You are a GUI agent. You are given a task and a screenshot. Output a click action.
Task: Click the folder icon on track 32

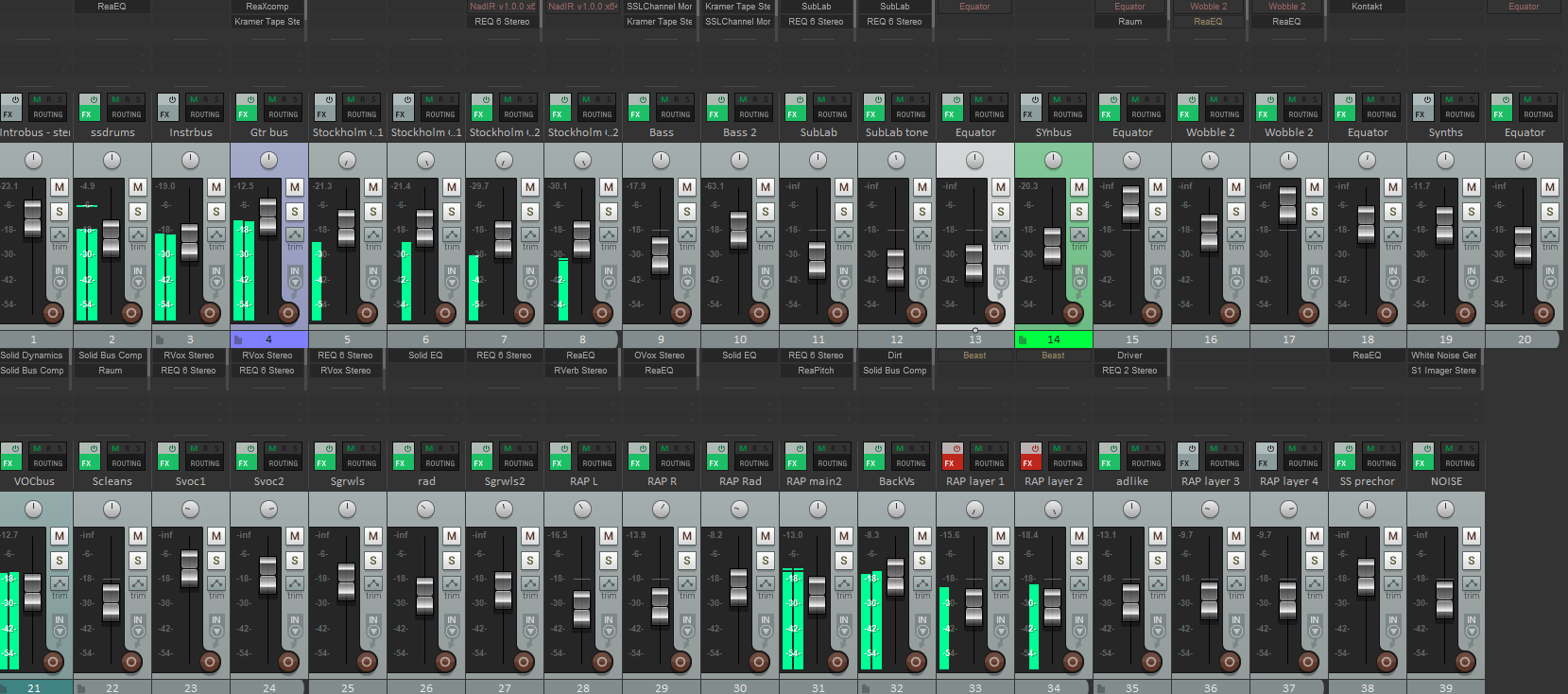pos(866,688)
